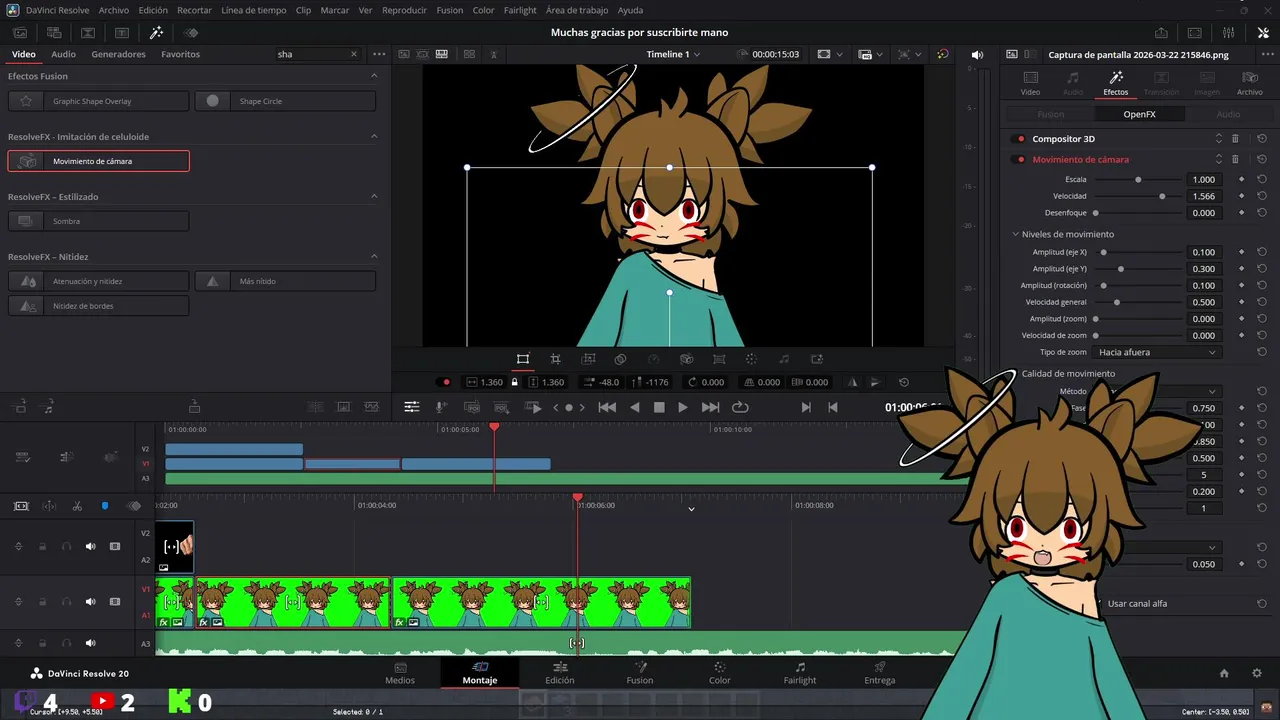Clear the effects search field
Viewport: 1280px width, 720px height.
tap(353, 54)
